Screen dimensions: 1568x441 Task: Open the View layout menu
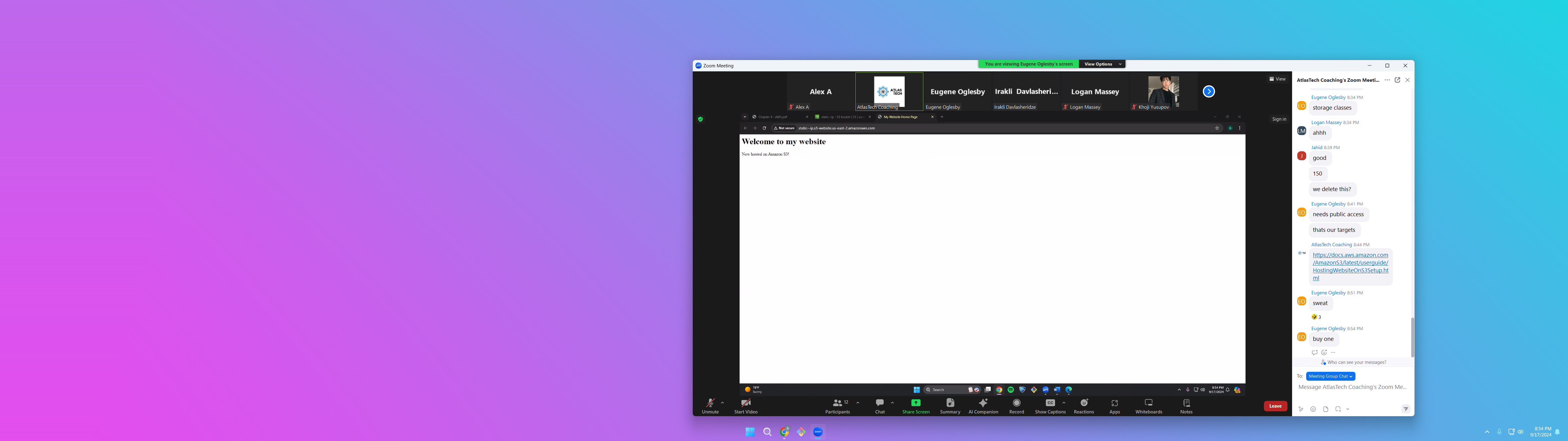[1277, 79]
